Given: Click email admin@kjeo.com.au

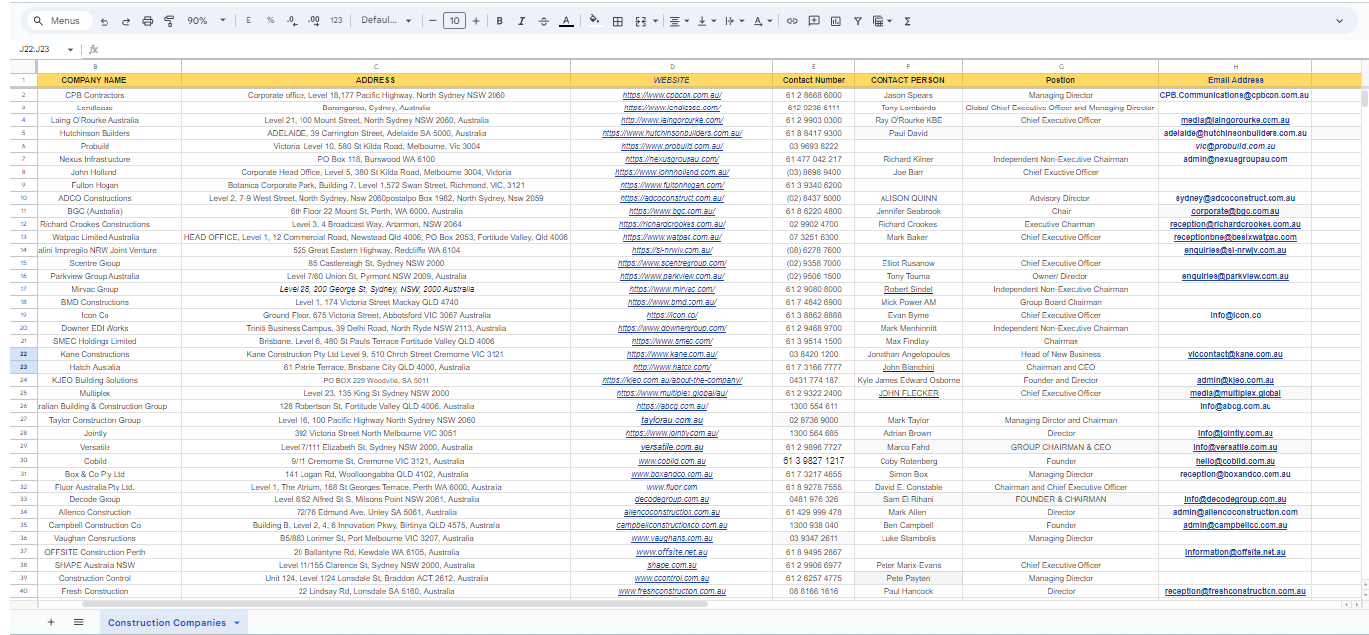Looking at the screenshot, I should 1235,380.
